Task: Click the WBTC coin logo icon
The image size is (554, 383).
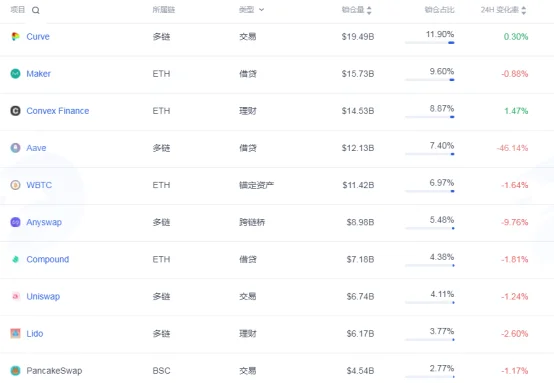Action: (15, 185)
